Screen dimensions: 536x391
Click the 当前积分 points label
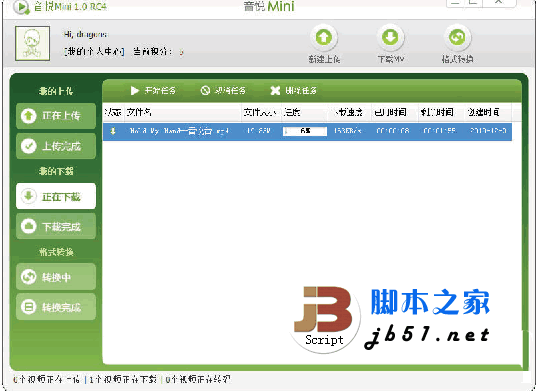pos(153,52)
